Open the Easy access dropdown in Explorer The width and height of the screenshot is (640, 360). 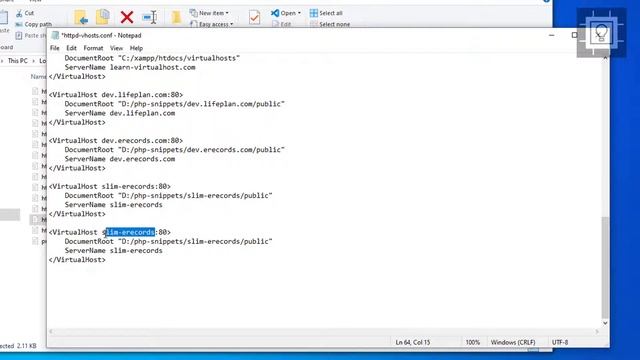212,24
